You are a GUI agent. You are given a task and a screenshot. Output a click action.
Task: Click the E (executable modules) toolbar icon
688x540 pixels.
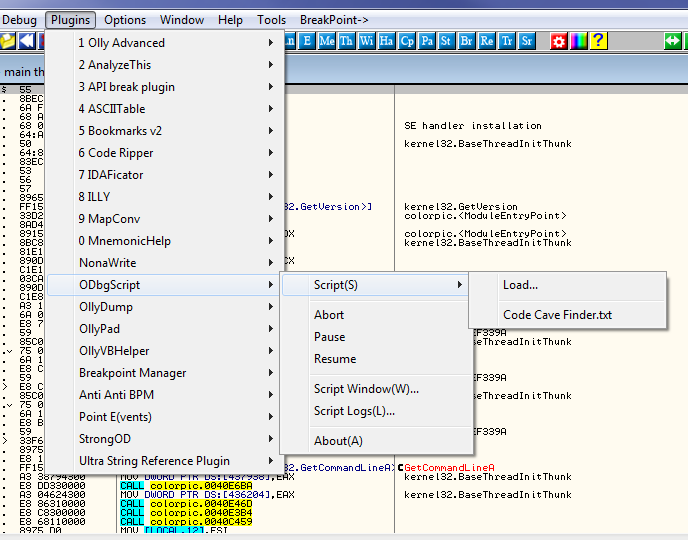tap(307, 41)
